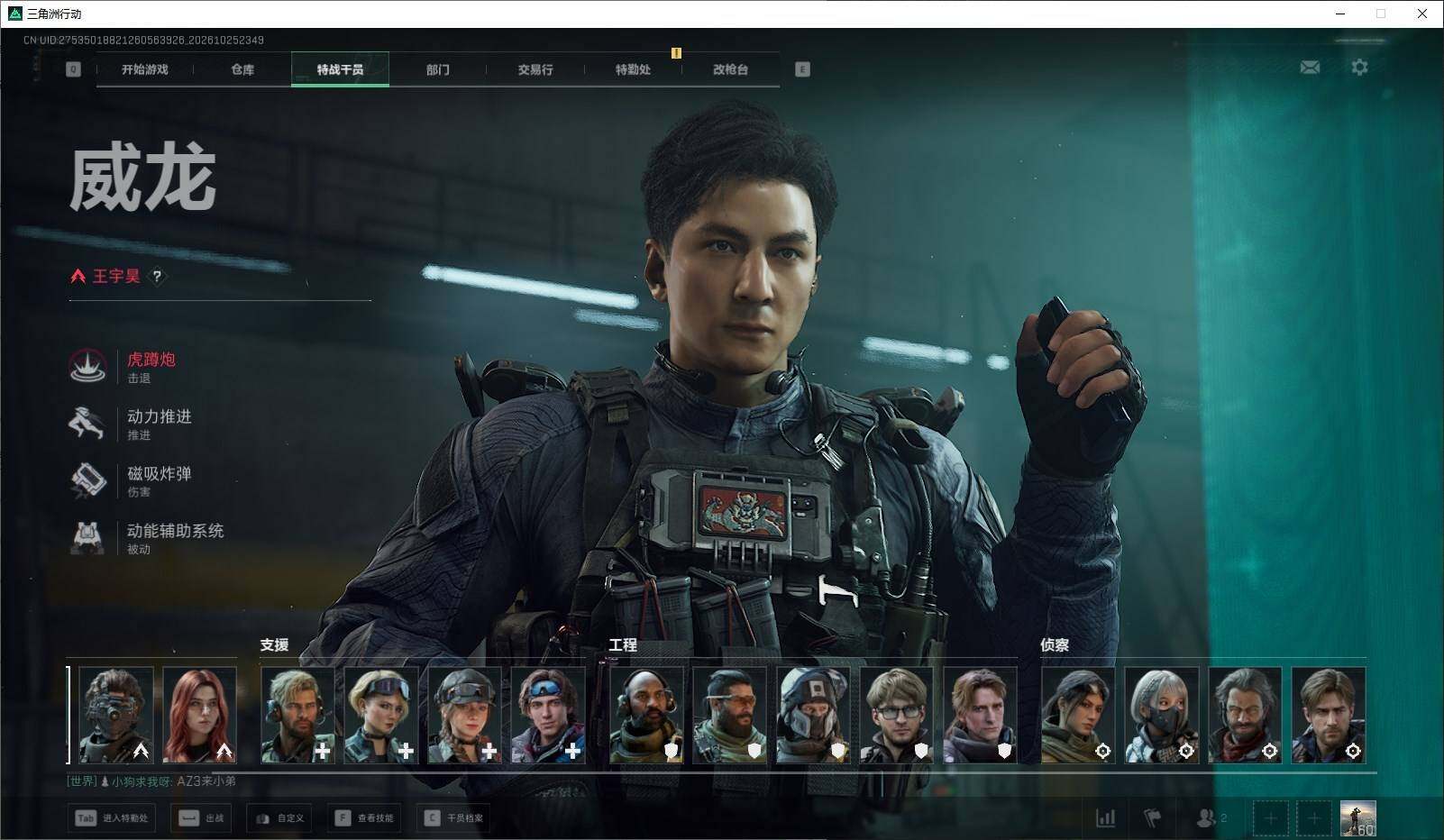Select the 特战干员 tab
This screenshot has height=840, width=1444.
pyautogui.click(x=340, y=69)
